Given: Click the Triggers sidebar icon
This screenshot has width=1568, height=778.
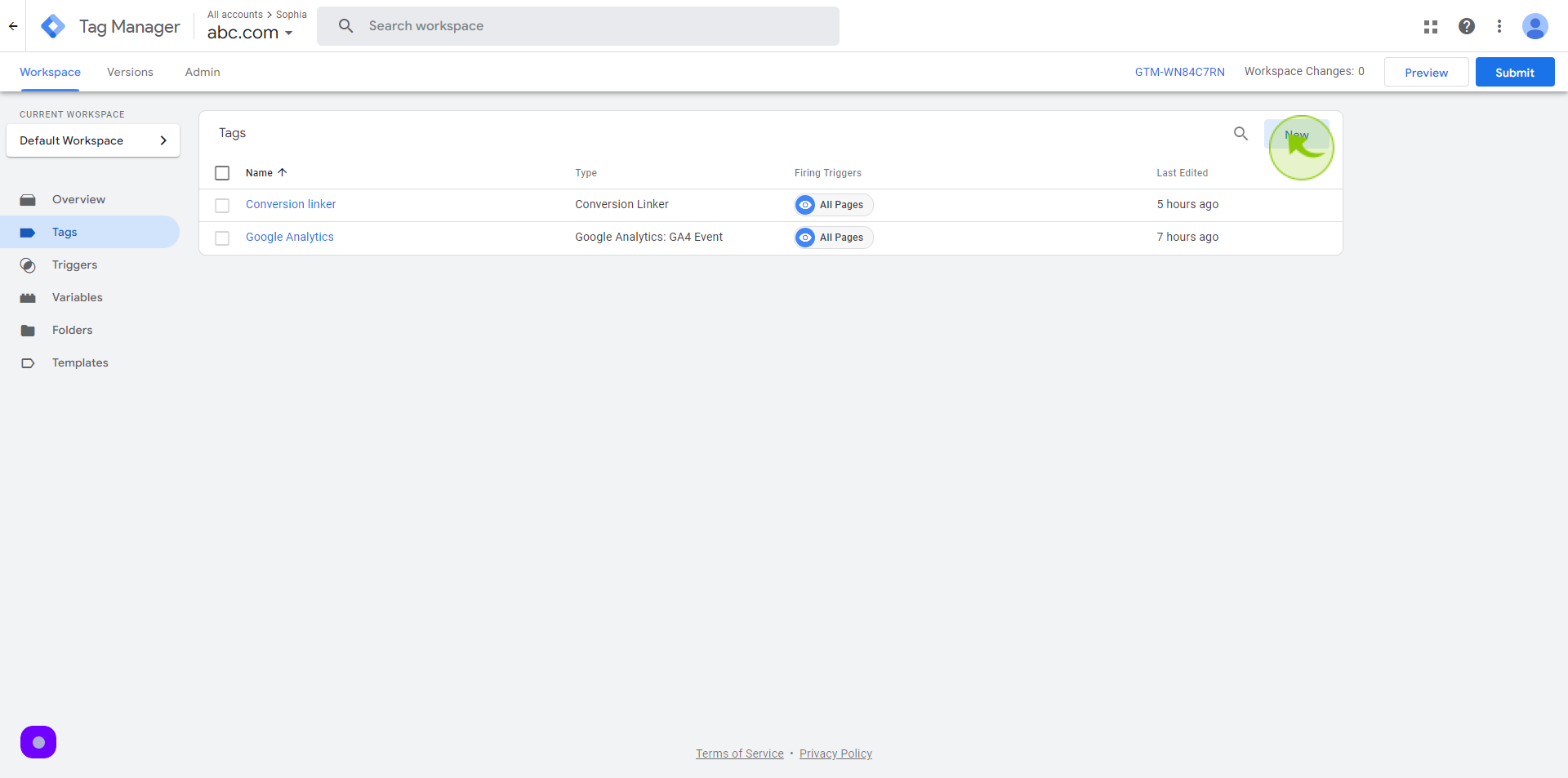Looking at the screenshot, I should 28,265.
